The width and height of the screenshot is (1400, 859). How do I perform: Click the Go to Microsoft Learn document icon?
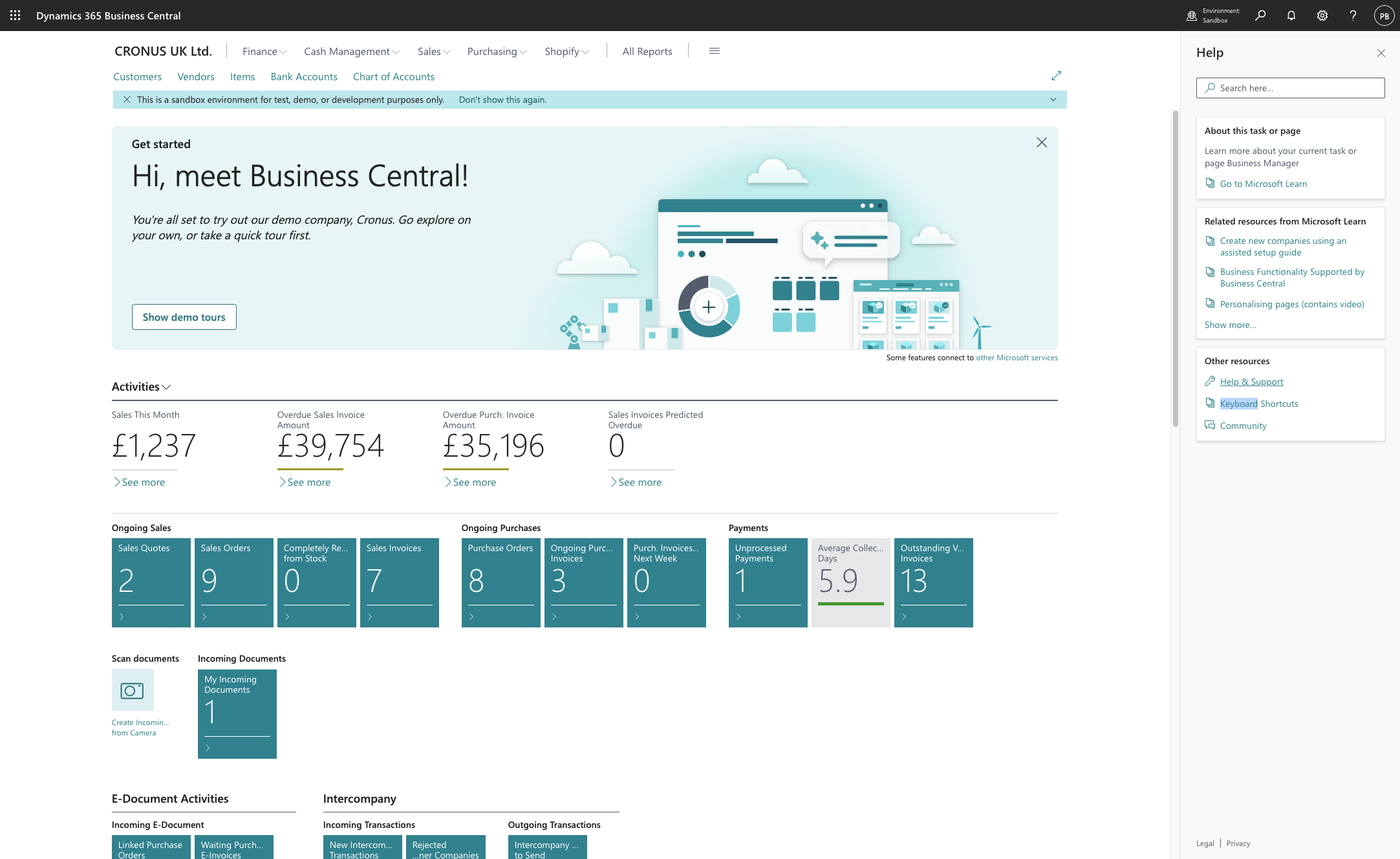click(x=1210, y=183)
